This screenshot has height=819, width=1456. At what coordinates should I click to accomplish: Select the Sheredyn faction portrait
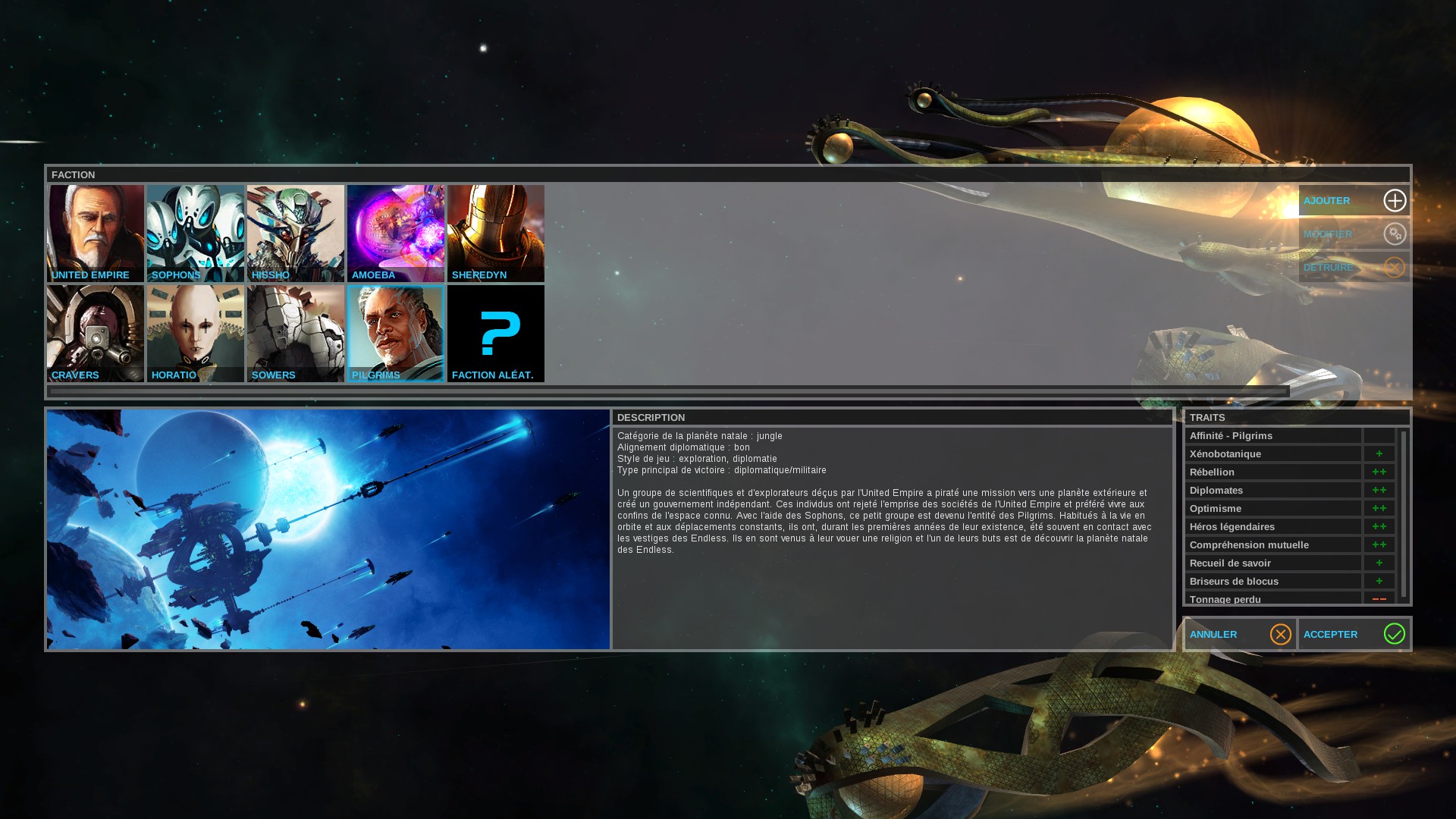coord(496,233)
